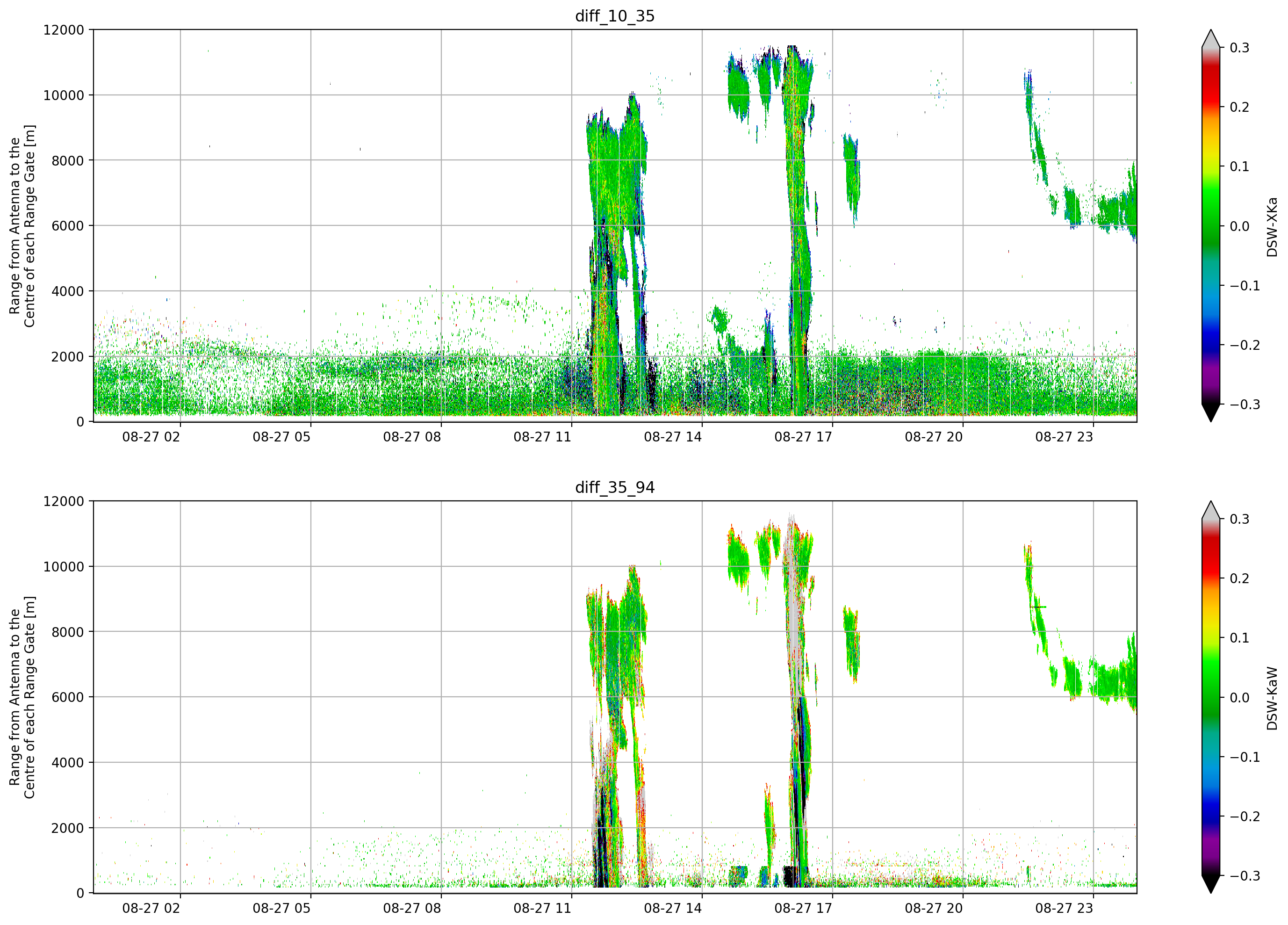Screen dimensions: 1288x925
Task: Click "08-27 23" tick under the diff_10_35 plot
Action: click(x=1064, y=437)
